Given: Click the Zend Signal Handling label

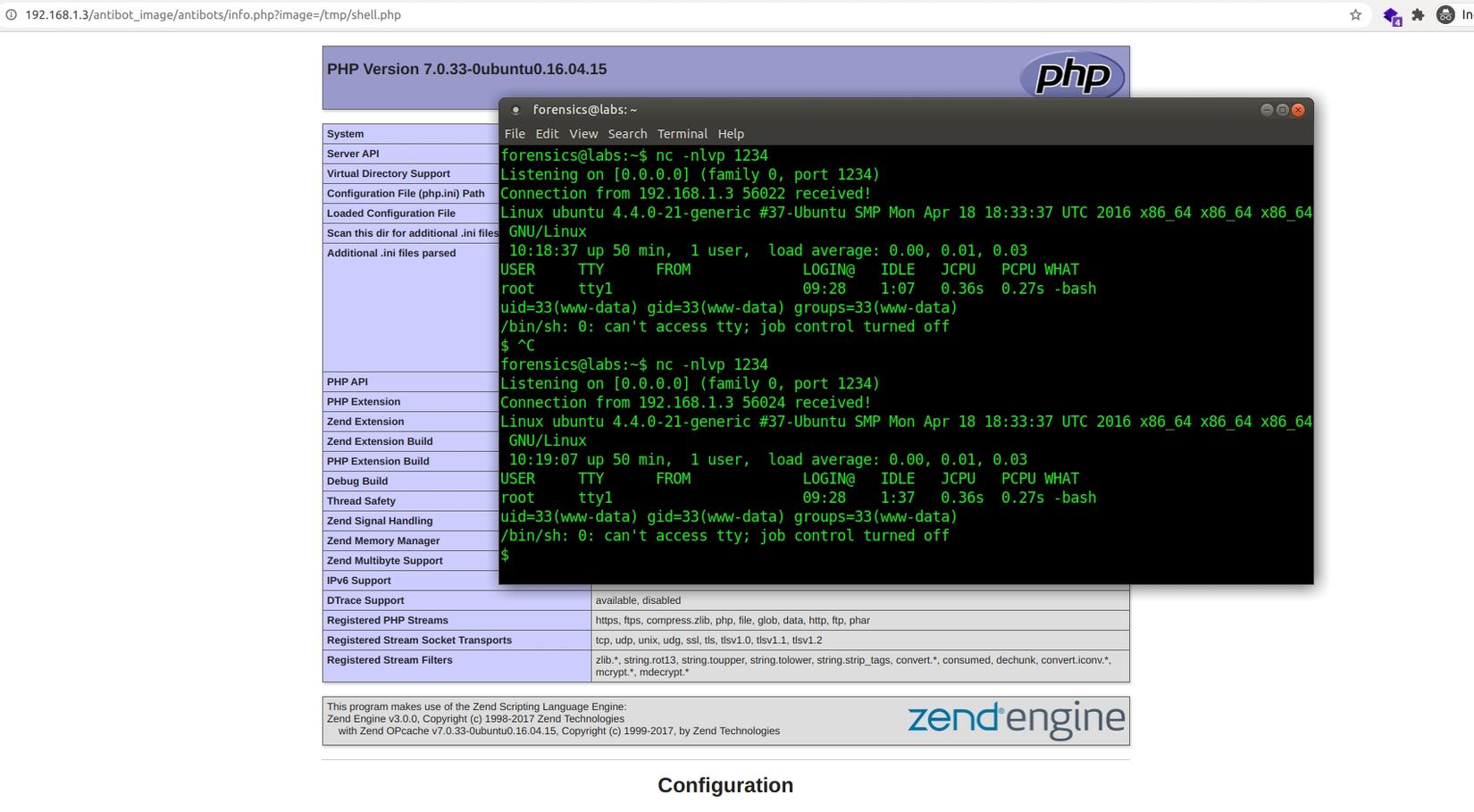Looking at the screenshot, I should point(380,521).
